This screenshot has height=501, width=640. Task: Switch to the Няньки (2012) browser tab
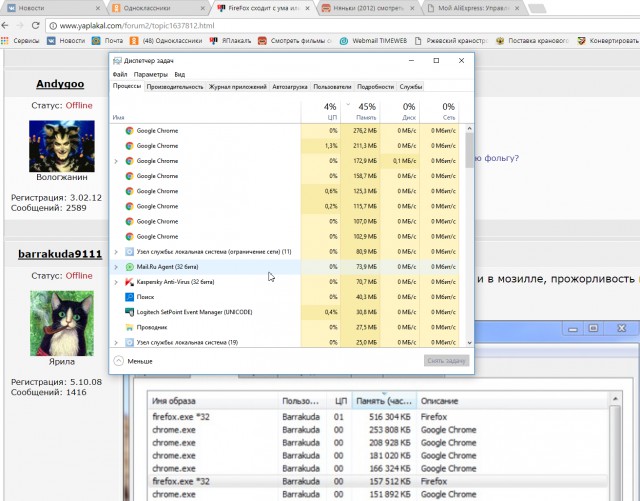click(x=367, y=8)
